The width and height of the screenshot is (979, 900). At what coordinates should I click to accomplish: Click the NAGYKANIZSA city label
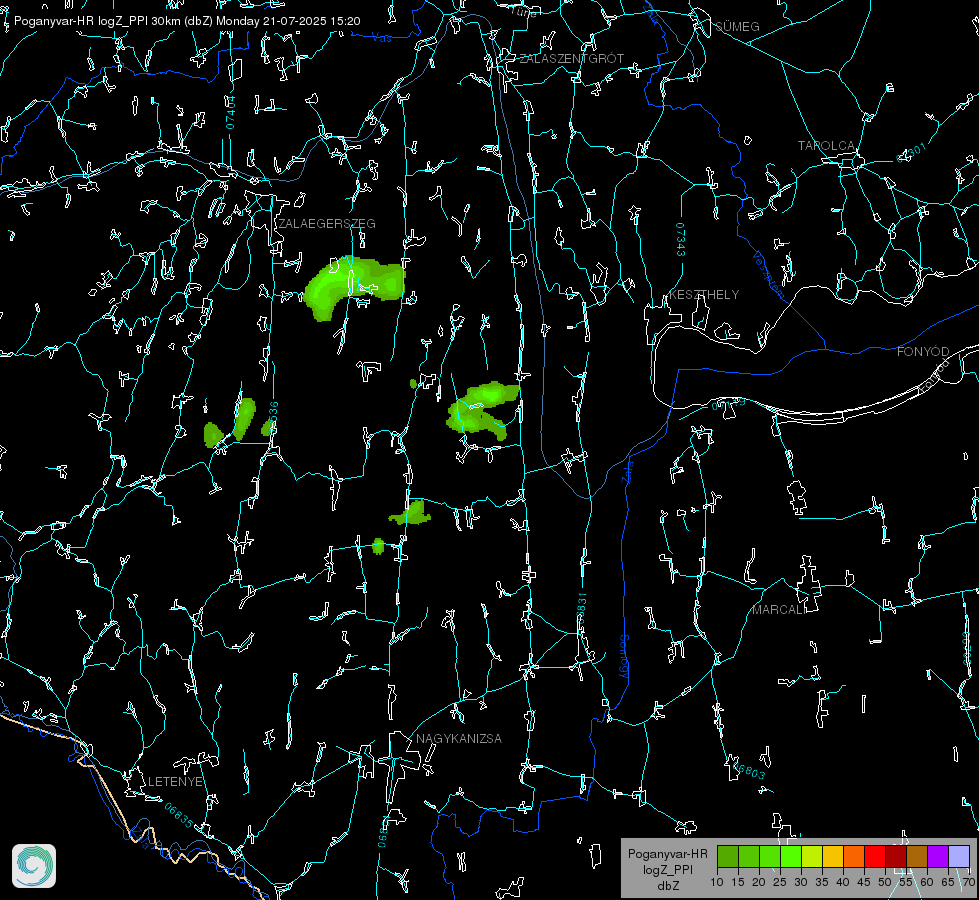click(x=459, y=739)
